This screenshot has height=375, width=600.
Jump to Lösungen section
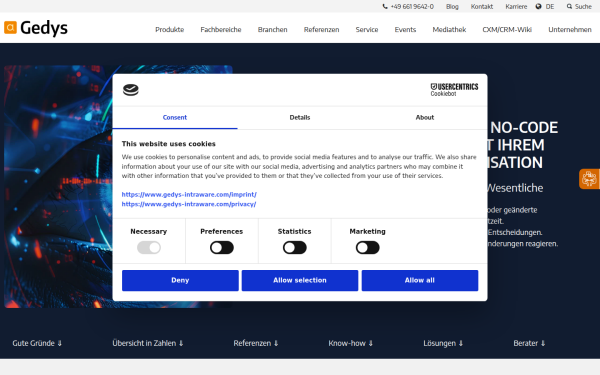pyautogui.click(x=443, y=343)
